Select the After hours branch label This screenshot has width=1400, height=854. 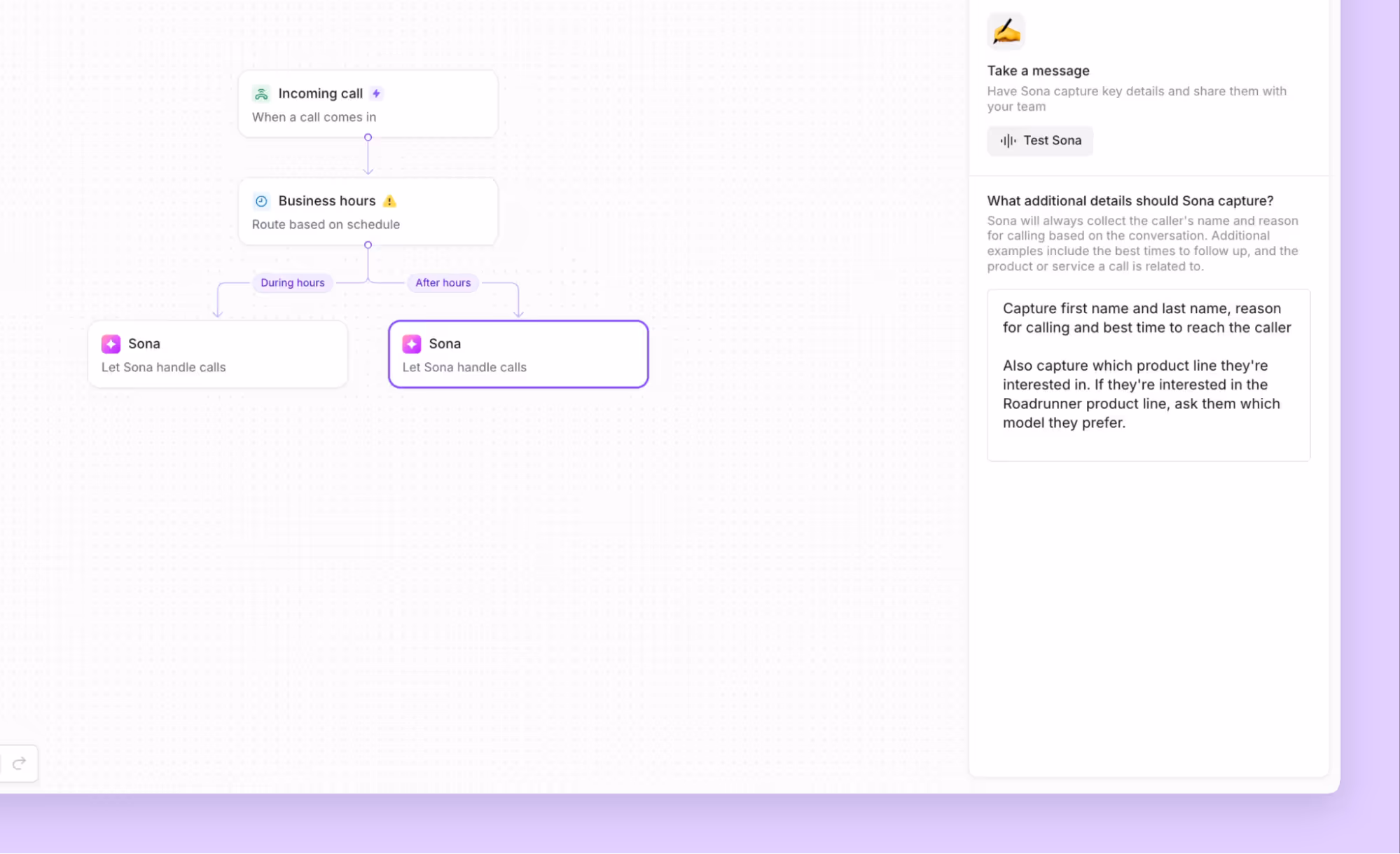[443, 283]
